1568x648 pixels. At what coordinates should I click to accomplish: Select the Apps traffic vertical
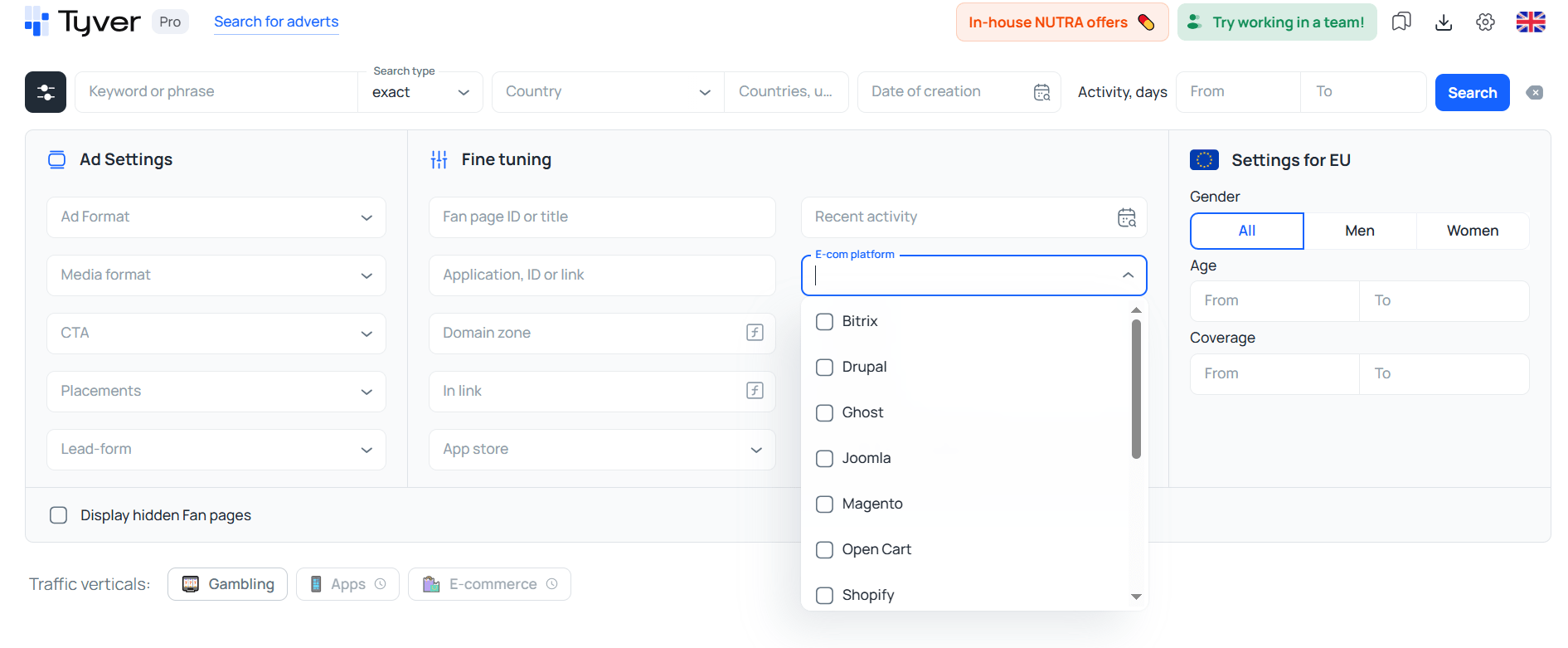pyautogui.click(x=347, y=584)
